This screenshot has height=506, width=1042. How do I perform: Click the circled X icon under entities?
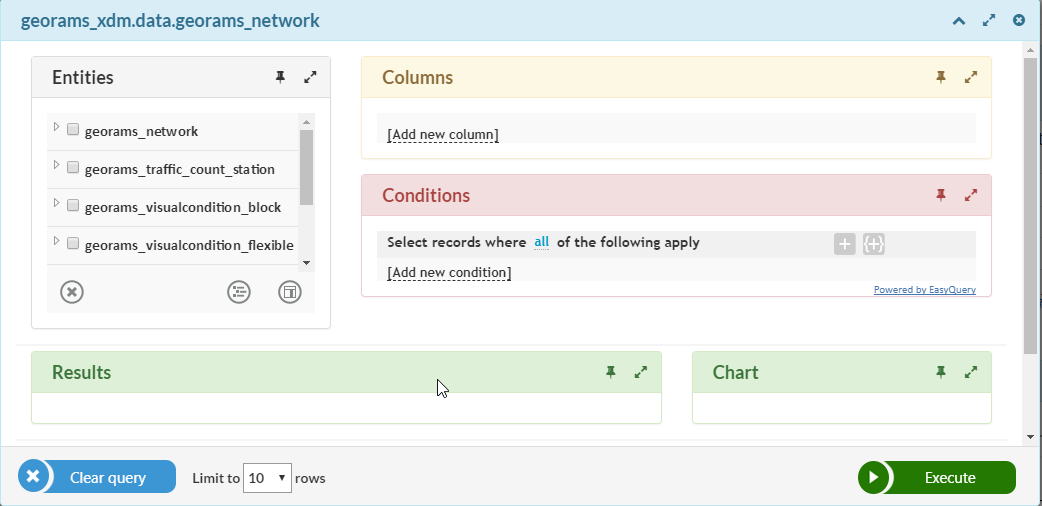72,292
